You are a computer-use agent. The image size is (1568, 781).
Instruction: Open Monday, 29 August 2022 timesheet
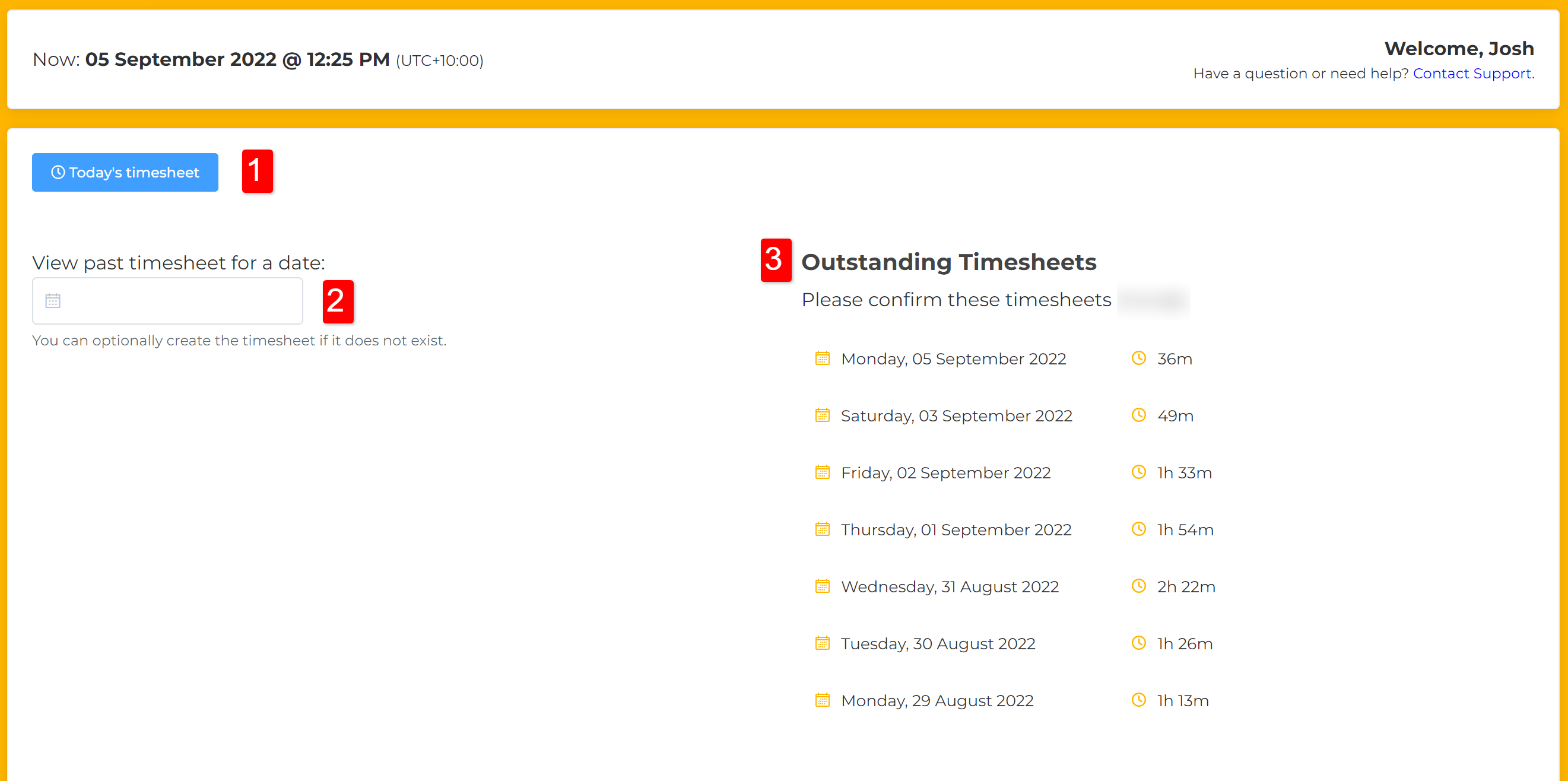[x=937, y=701]
